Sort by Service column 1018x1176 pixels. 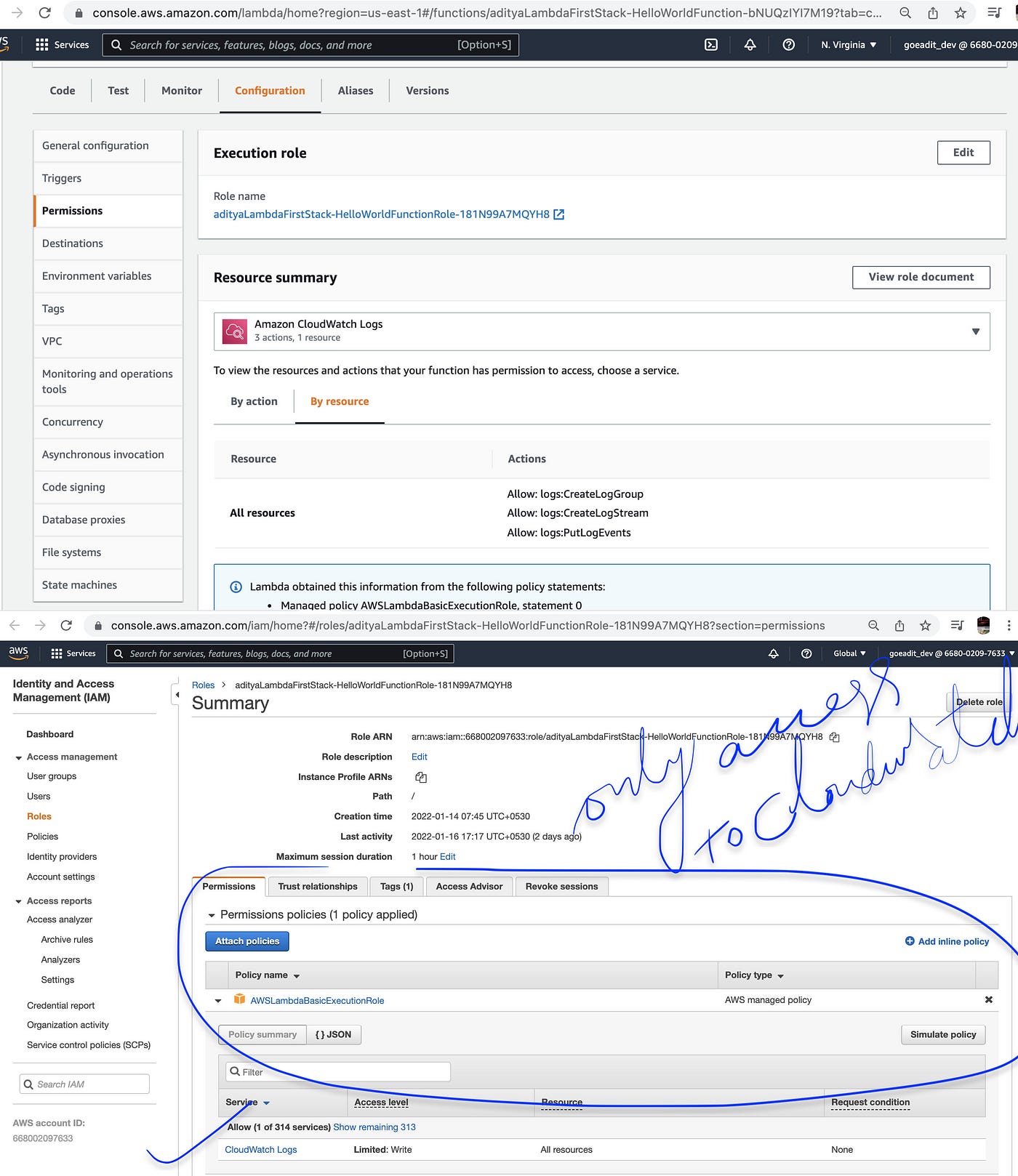[x=248, y=1103]
